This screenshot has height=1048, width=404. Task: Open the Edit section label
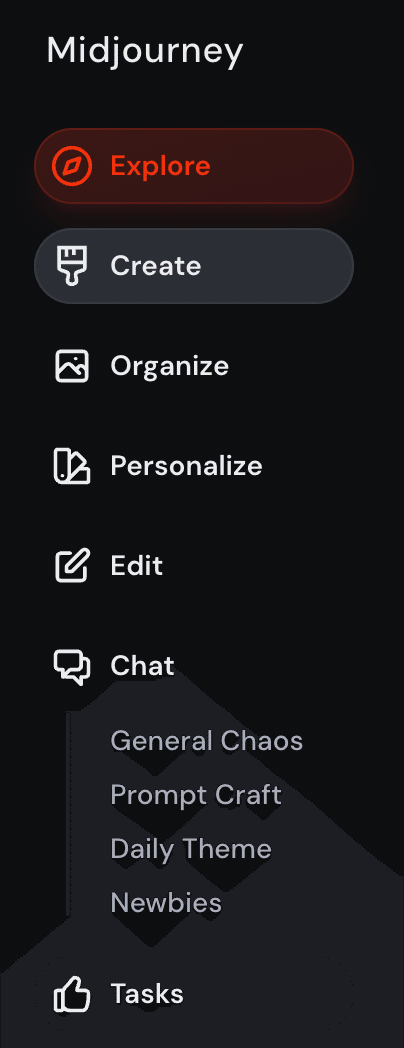pos(136,565)
